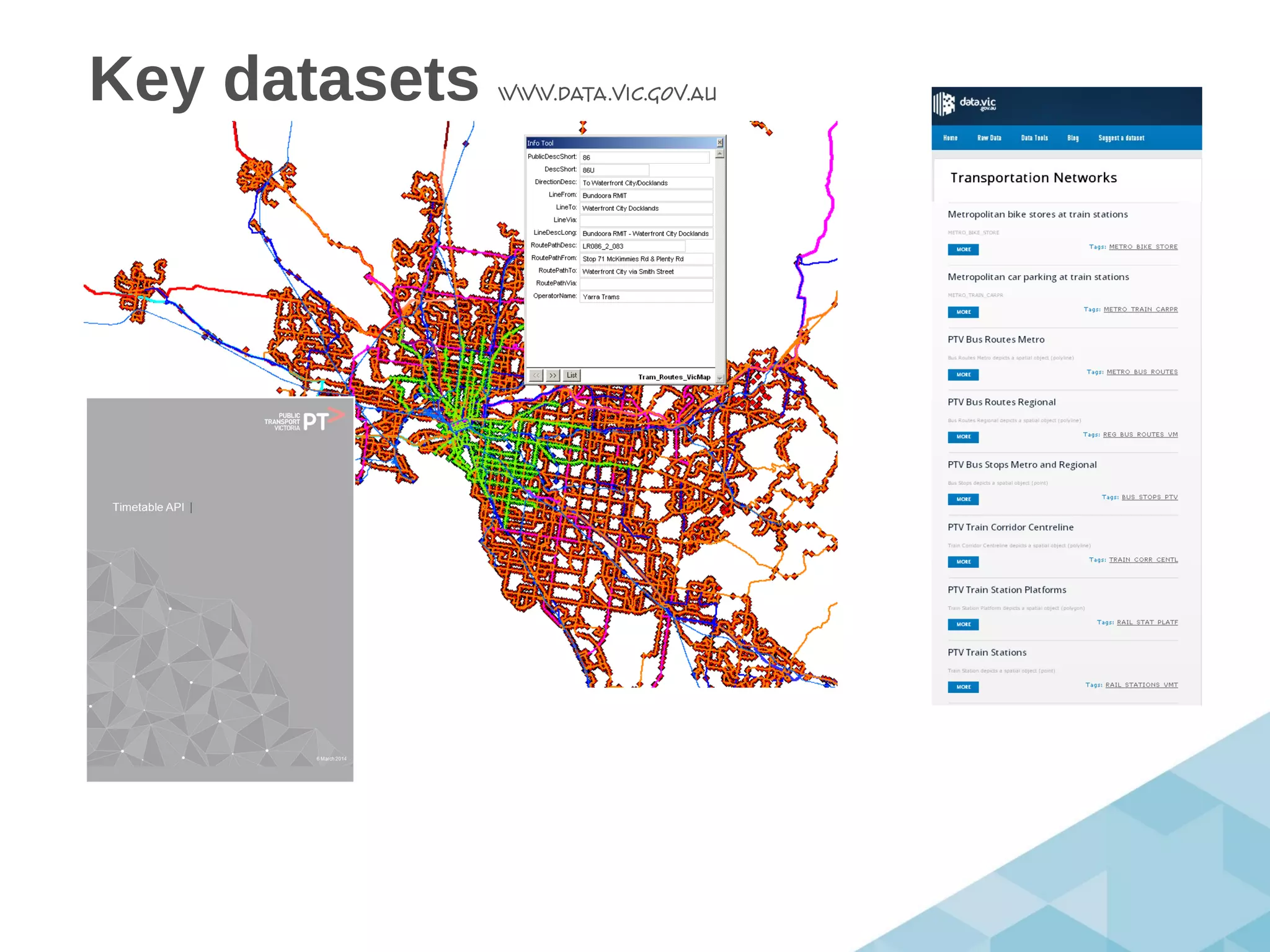Click Info Tool scrollbar up arrow
This screenshot has width=1270, height=952.
(720, 154)
